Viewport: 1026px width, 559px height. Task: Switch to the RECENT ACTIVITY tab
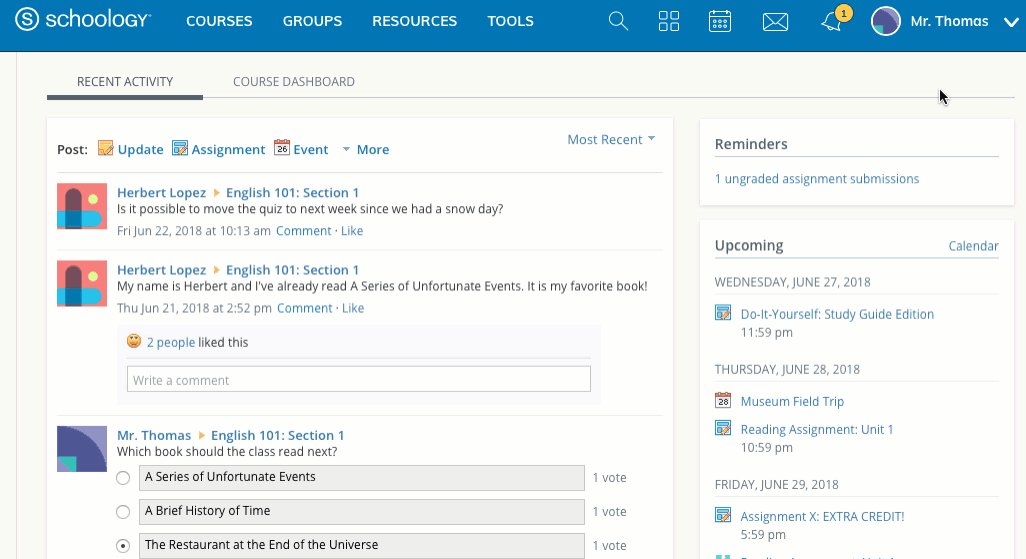click(x=125, y=82)
